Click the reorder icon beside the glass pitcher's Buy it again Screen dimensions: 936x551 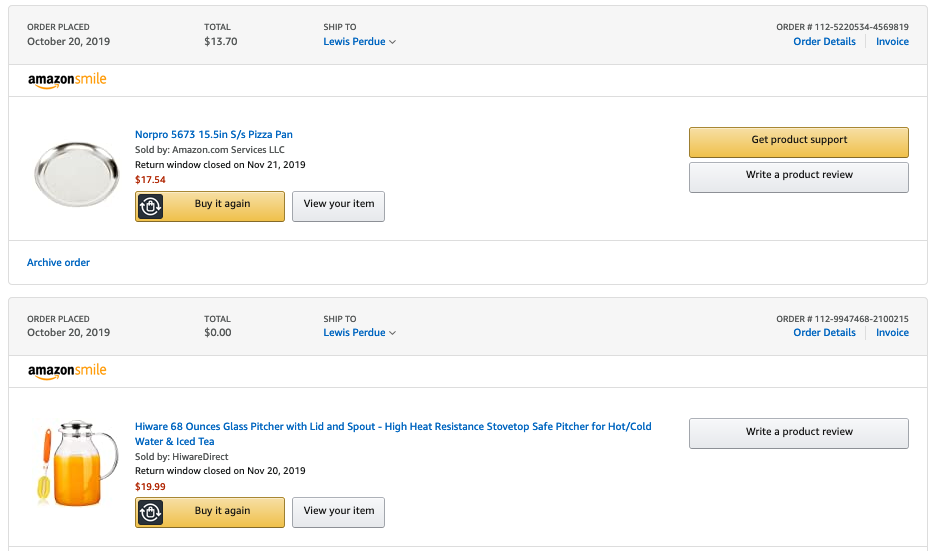point(150,512)
